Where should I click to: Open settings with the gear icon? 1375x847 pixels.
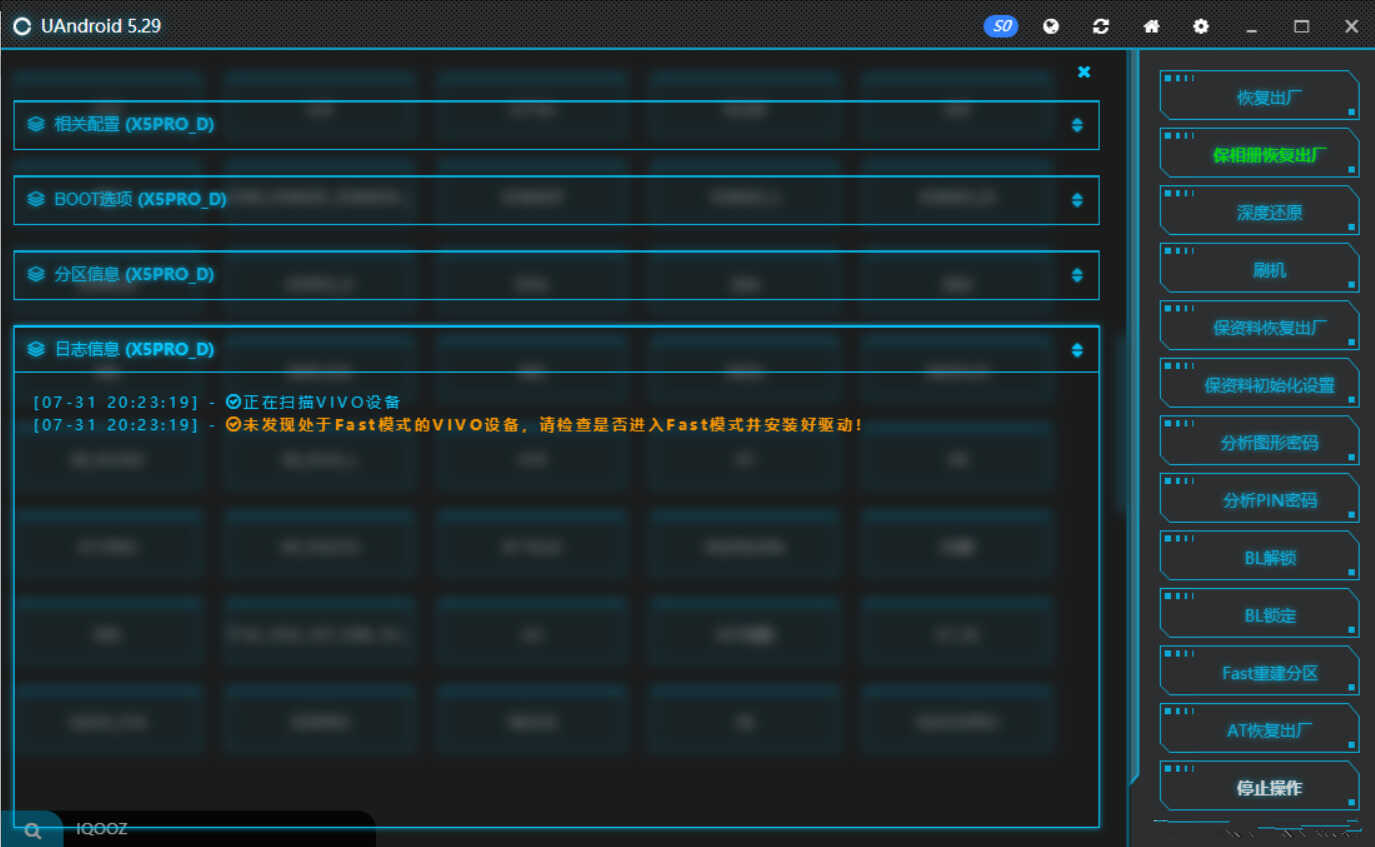point(1201,27)
